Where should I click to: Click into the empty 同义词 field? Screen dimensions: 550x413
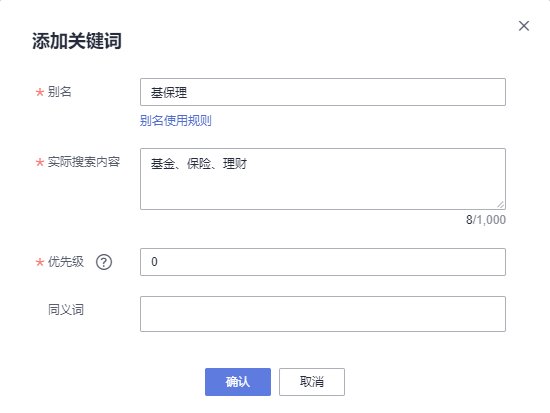[x=323, y=314]
